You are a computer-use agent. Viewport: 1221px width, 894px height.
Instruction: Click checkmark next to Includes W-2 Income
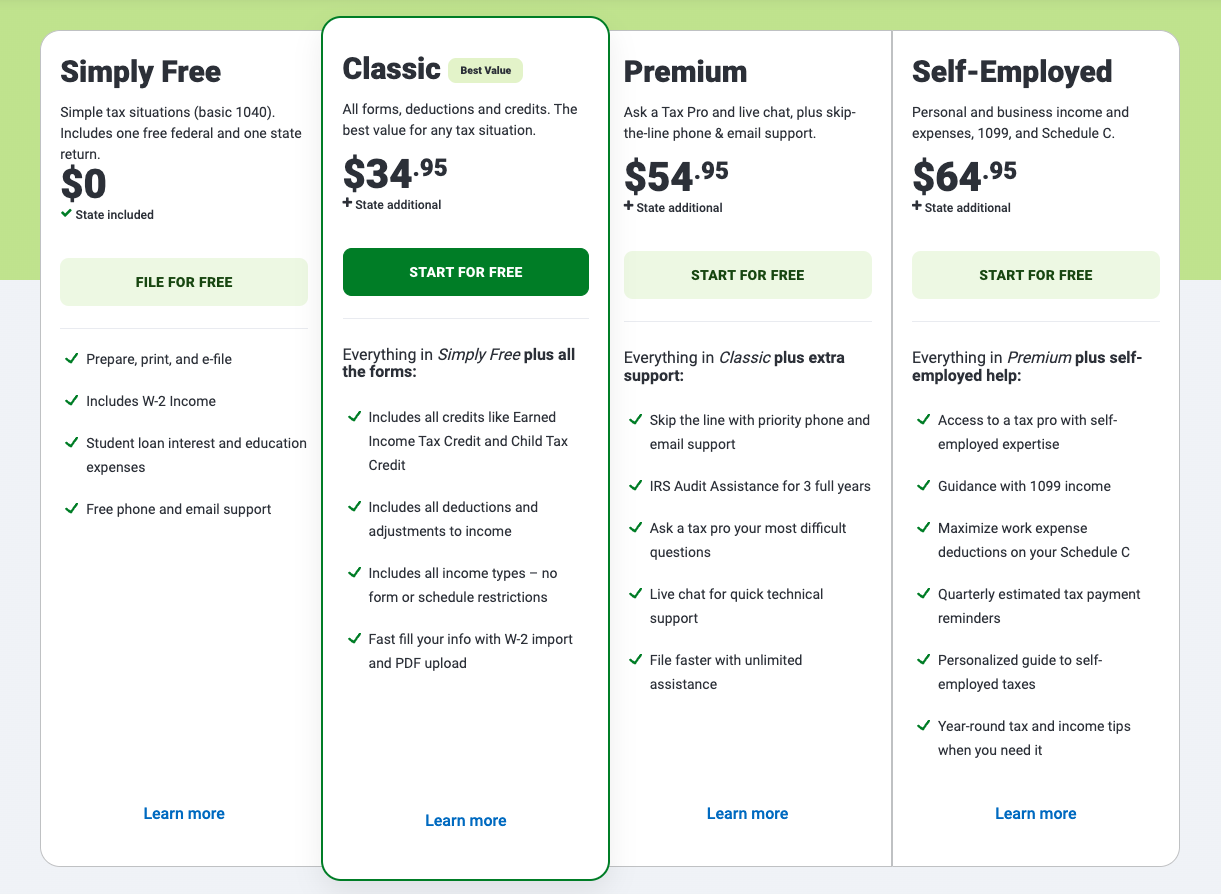[x=71, y=400]
